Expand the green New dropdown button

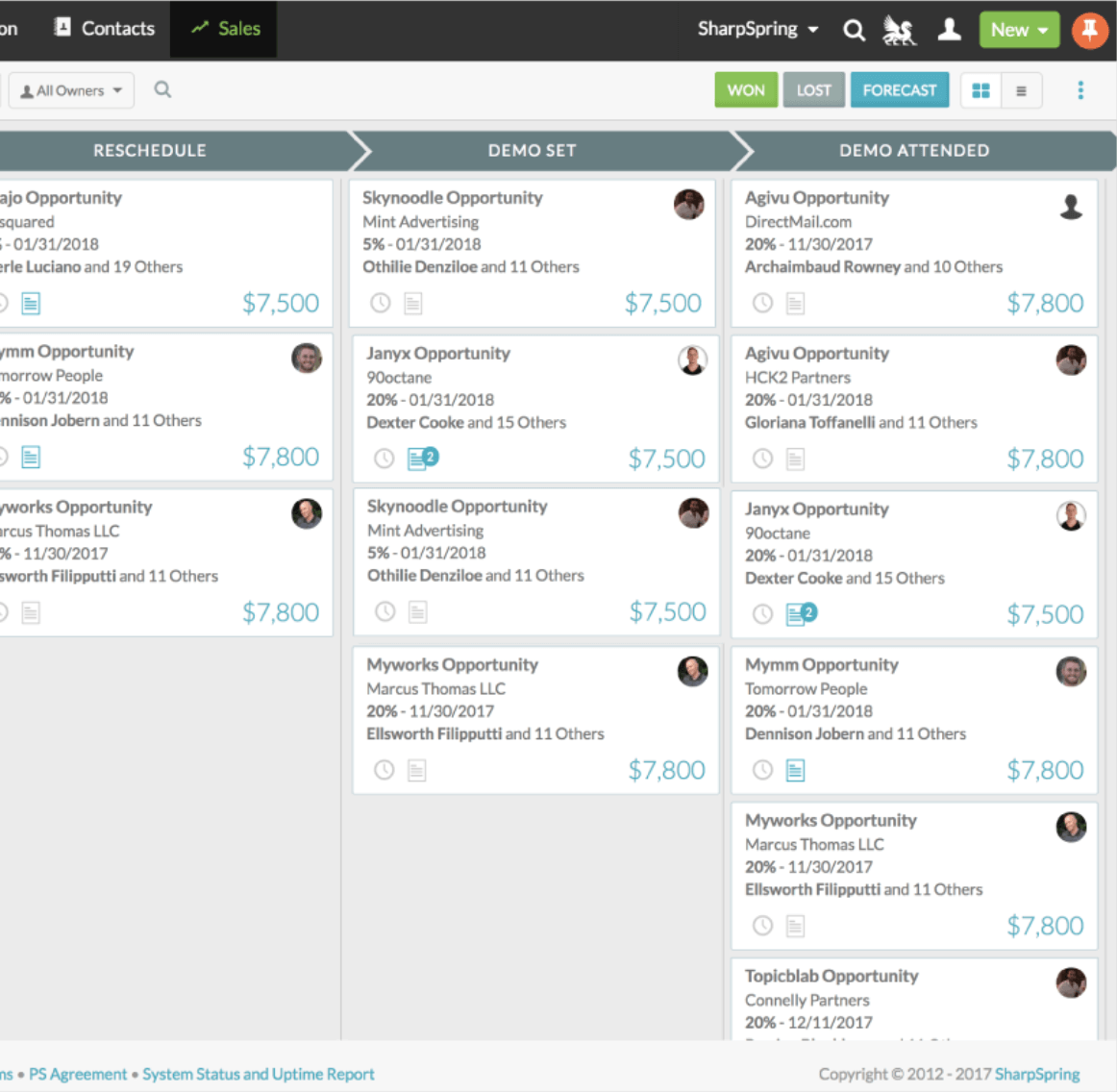(x=1019, y=30)
